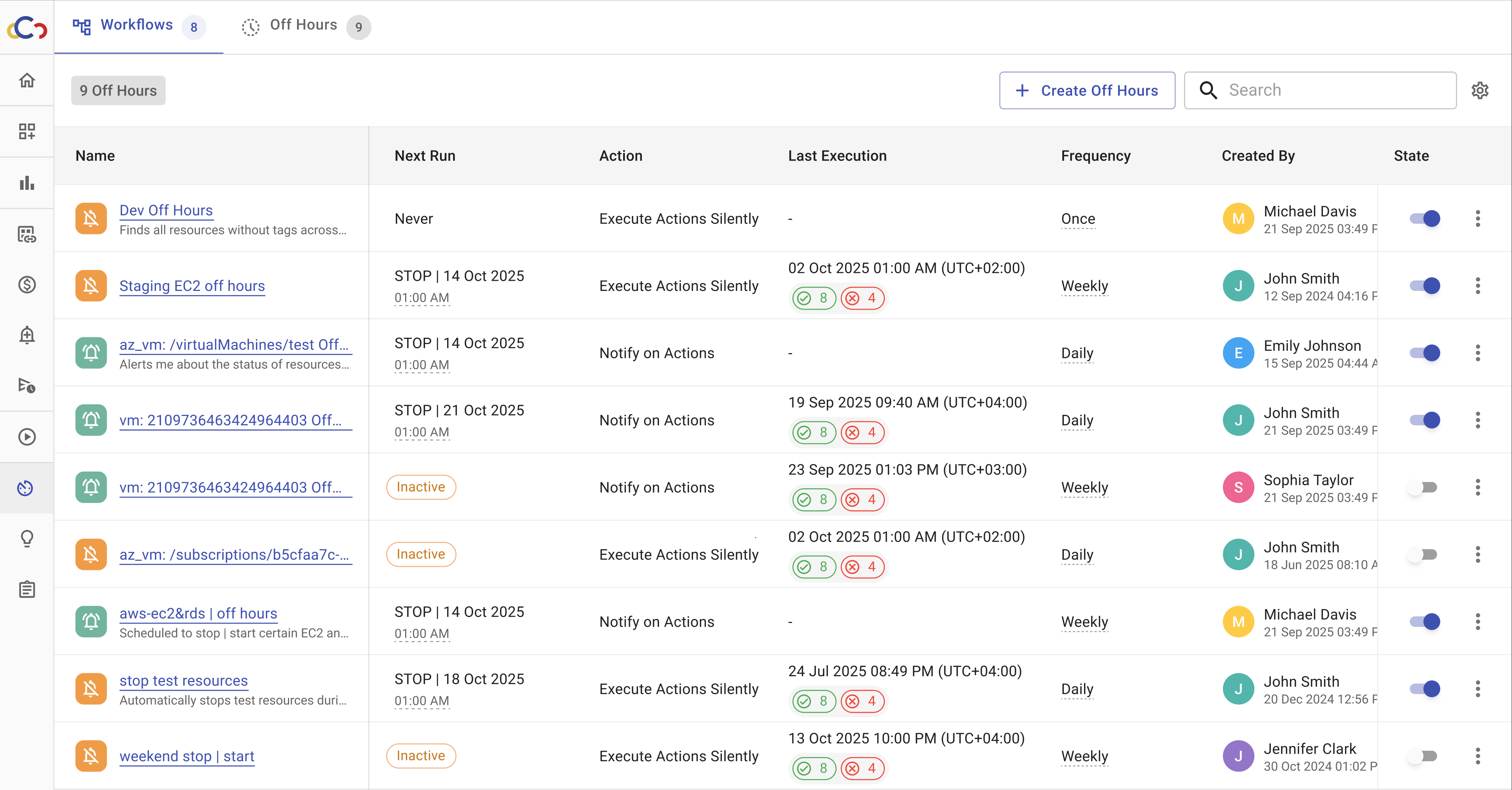Open three-dot menu for Staging EC2 off hours
The image size is (1512, 790).
point(1478,286)
